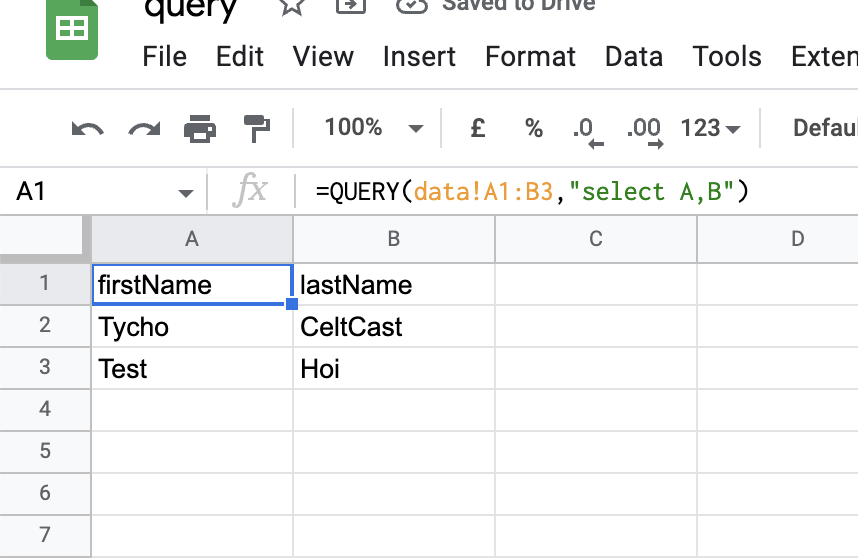Image resolution: width=858 pixels, height=558 pixels.
Task: Select row 7 header
Action: click(45, 535)
